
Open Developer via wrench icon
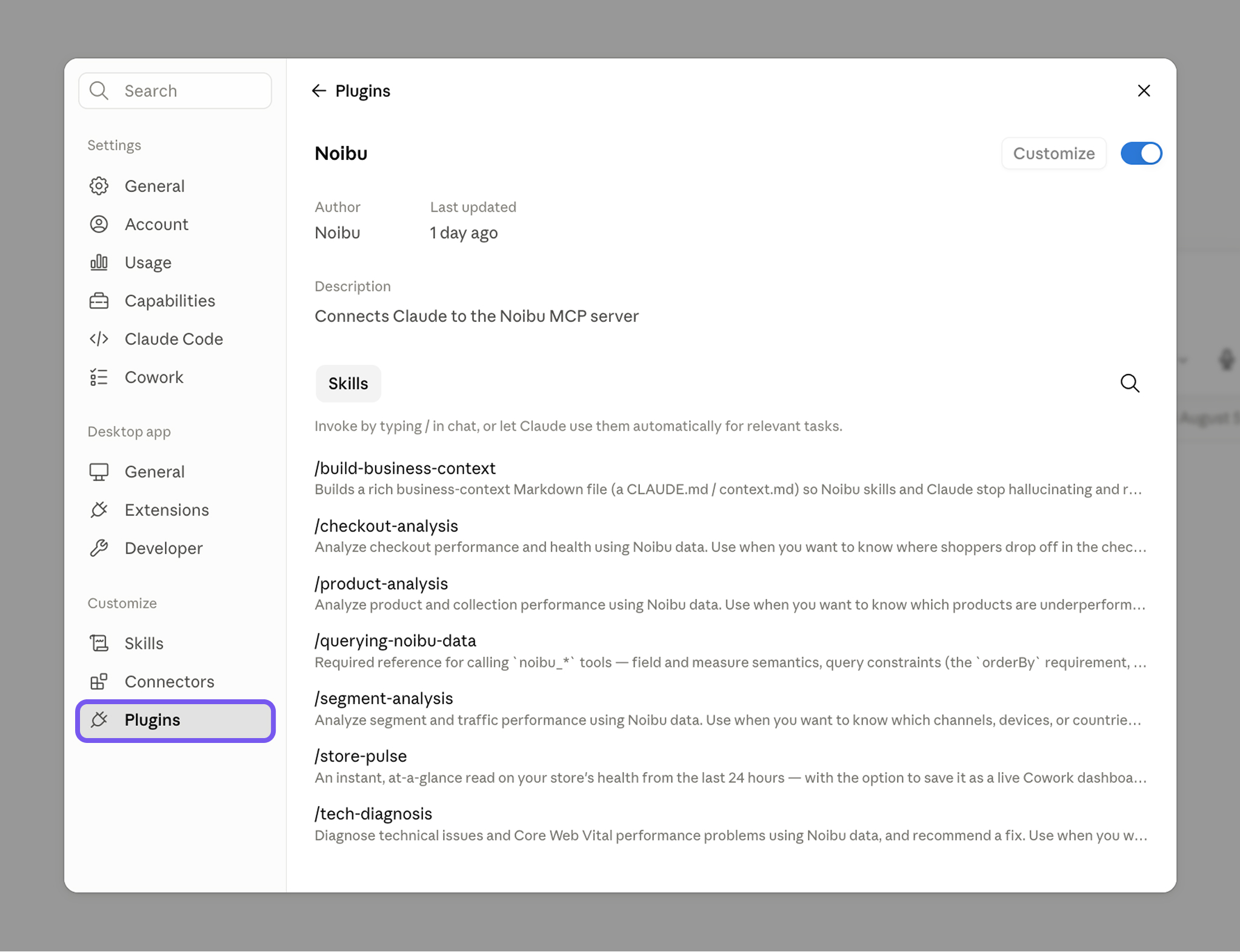[x=99, y=548]
